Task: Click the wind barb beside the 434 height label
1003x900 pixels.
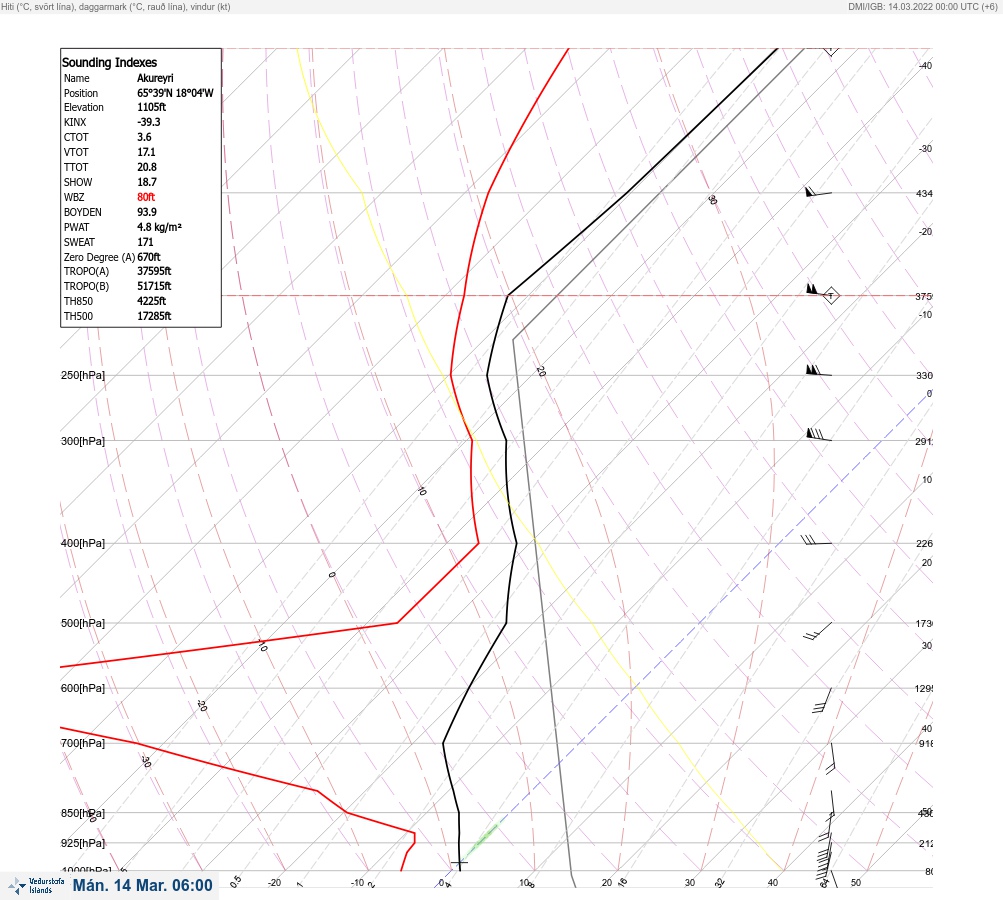Action: coord(818,191)
